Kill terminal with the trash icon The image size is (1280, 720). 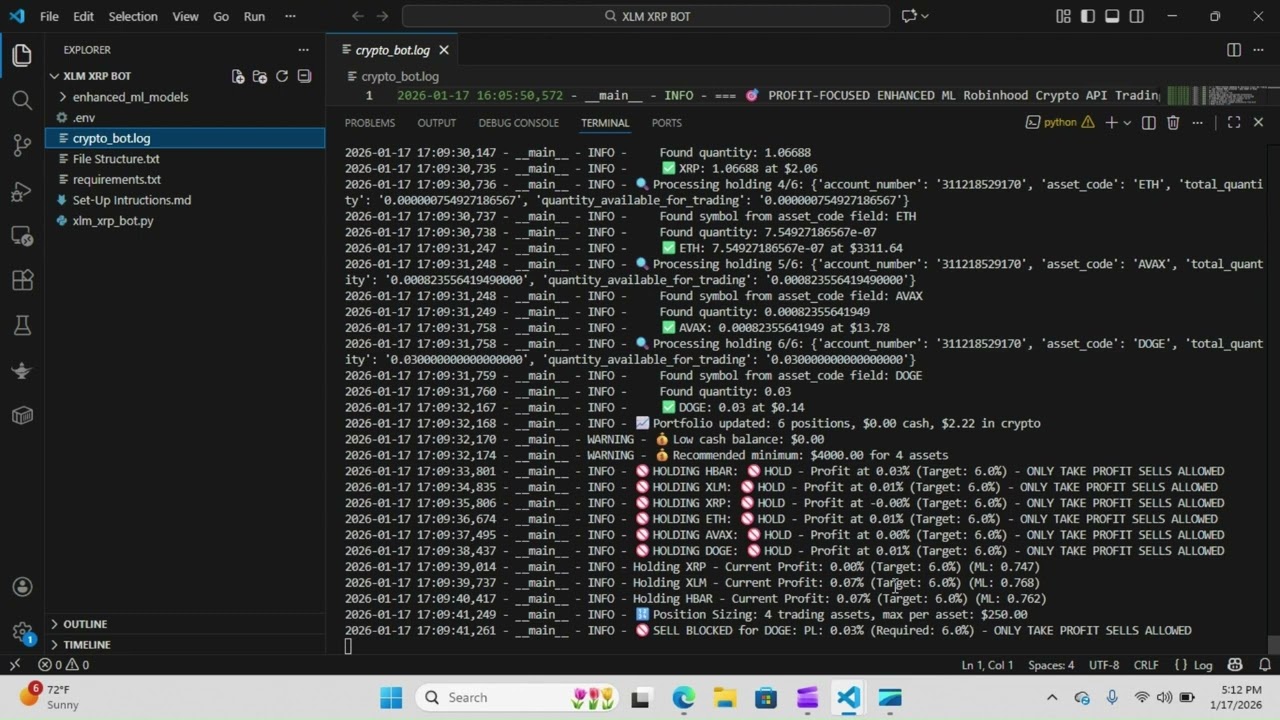pyautogui.click(x=1173, y=123)
